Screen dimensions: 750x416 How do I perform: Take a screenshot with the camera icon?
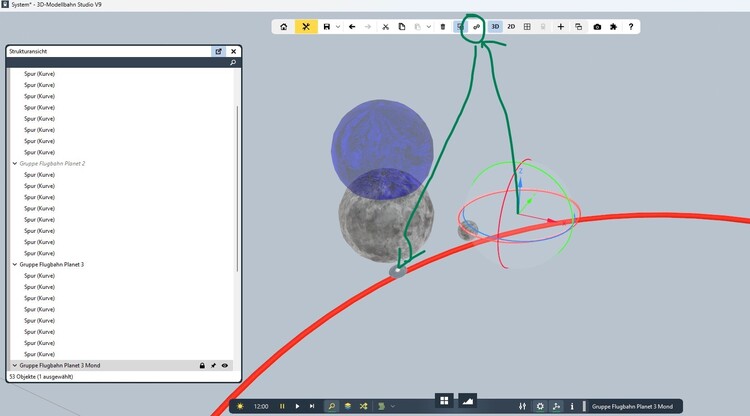[597, 27]
